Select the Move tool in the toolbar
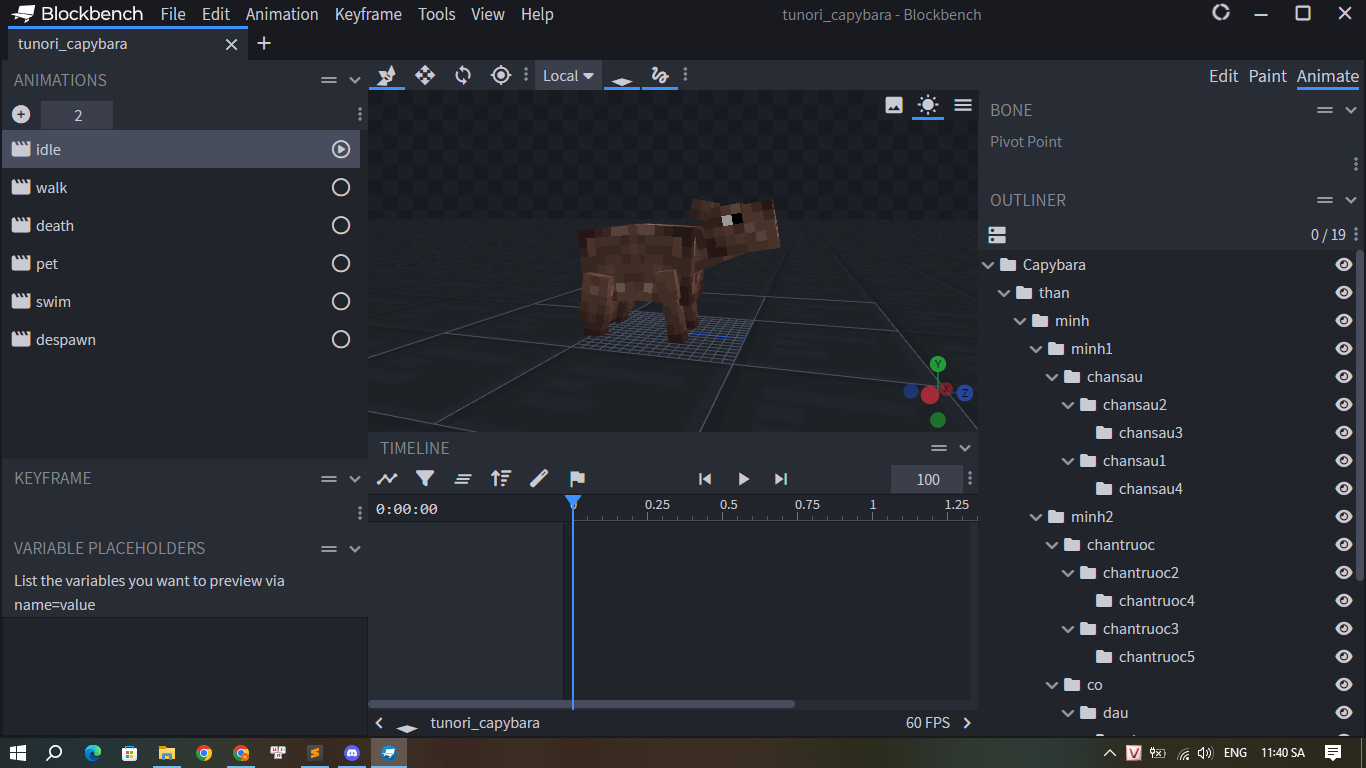This screenshot has width=1366, height=768. click(425, 75)
